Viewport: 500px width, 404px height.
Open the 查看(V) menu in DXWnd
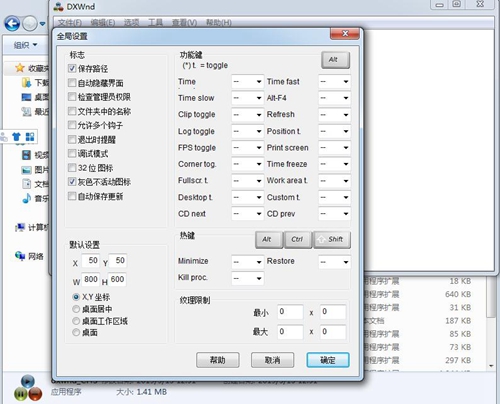tap(184, 23)
